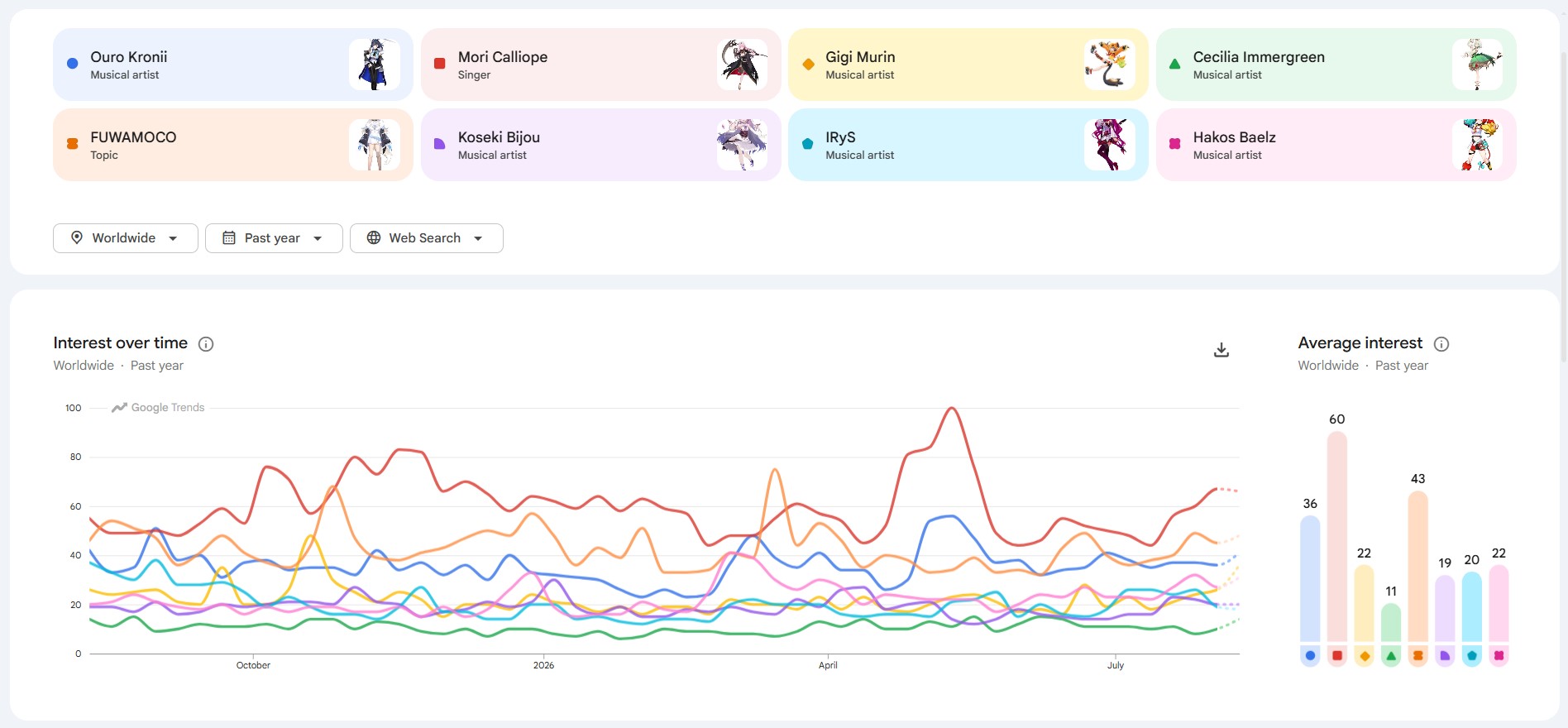Image resolution: width=1568 pixels, height=728 pixels.
Task: Click IRyS teal pentagon marker
Action: pyautogui.click(x=808, y=144)
